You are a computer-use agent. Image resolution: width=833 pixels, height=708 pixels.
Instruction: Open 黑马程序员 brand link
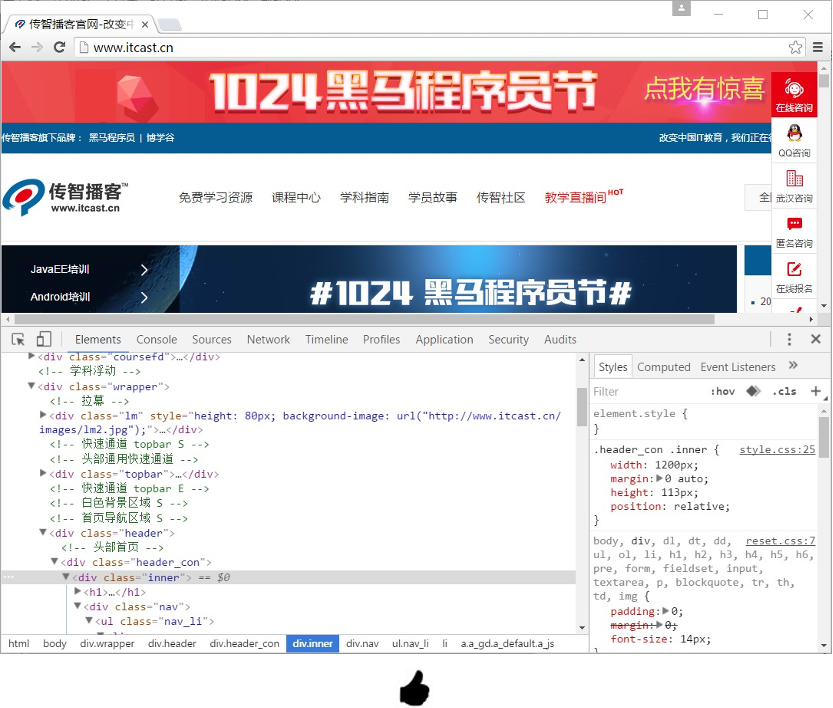click(x=112, y=138)
